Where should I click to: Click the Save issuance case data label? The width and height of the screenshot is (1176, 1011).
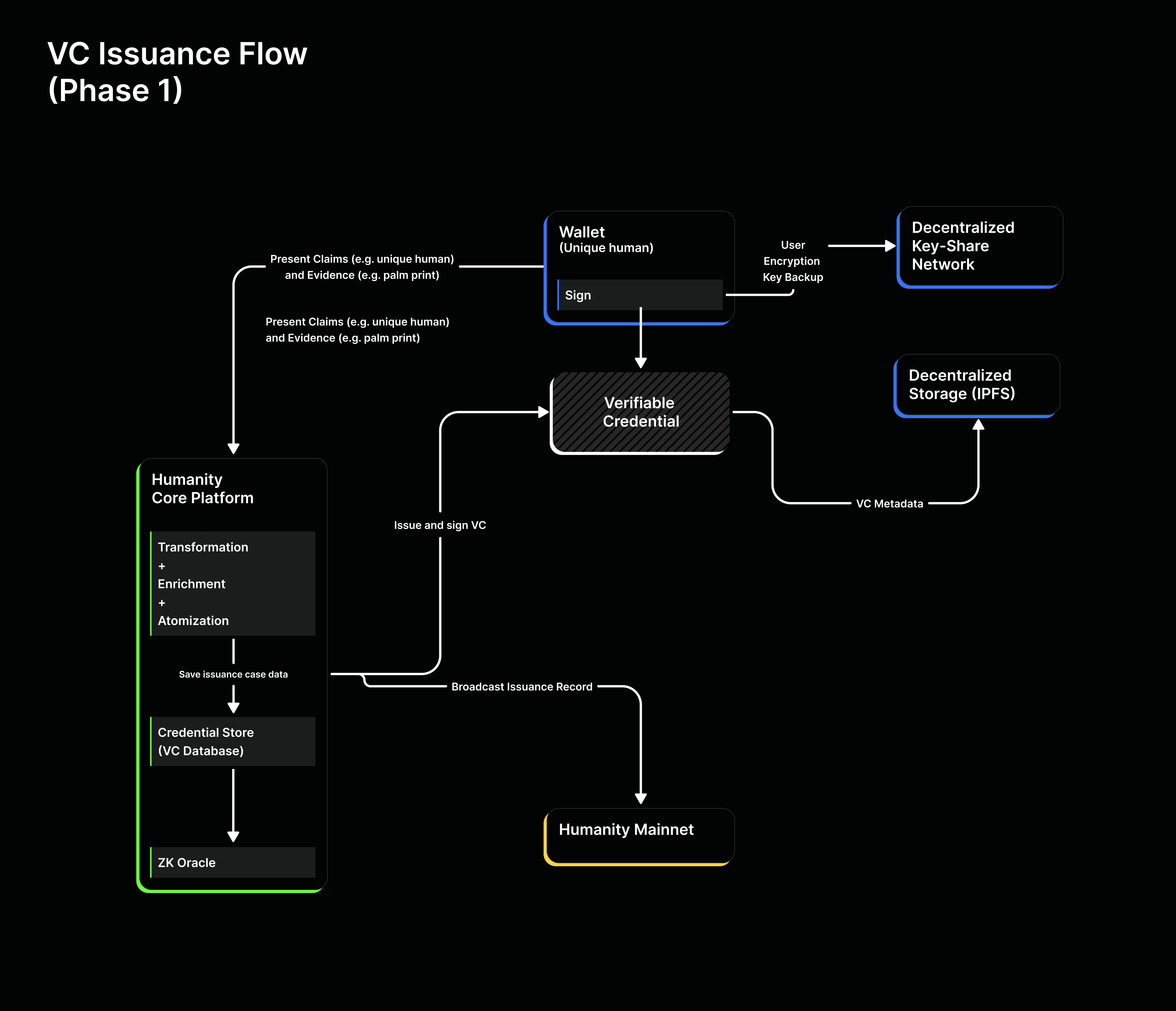pyautogui.click(x=233, y=674)
